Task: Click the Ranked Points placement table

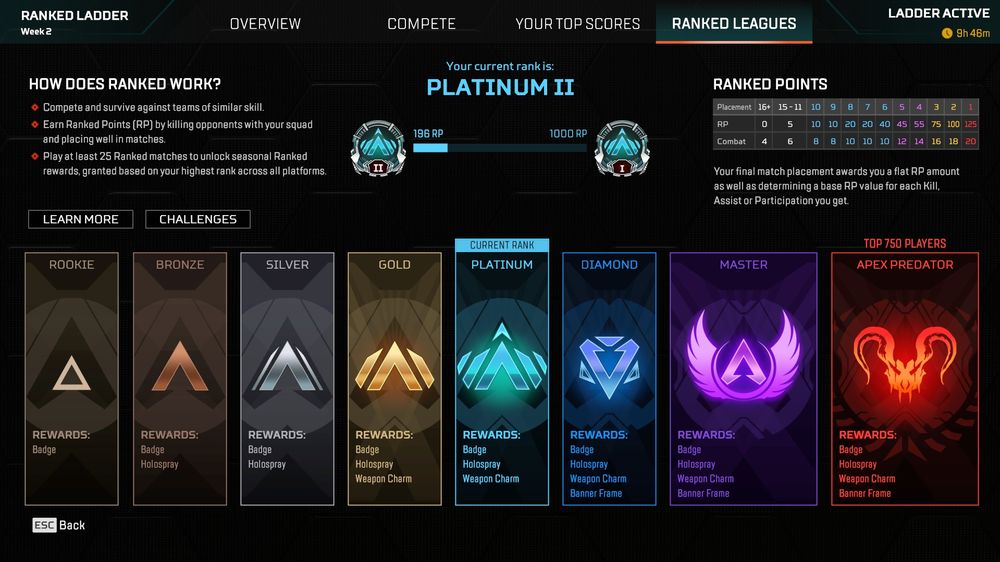Action: tap(846, 124)
